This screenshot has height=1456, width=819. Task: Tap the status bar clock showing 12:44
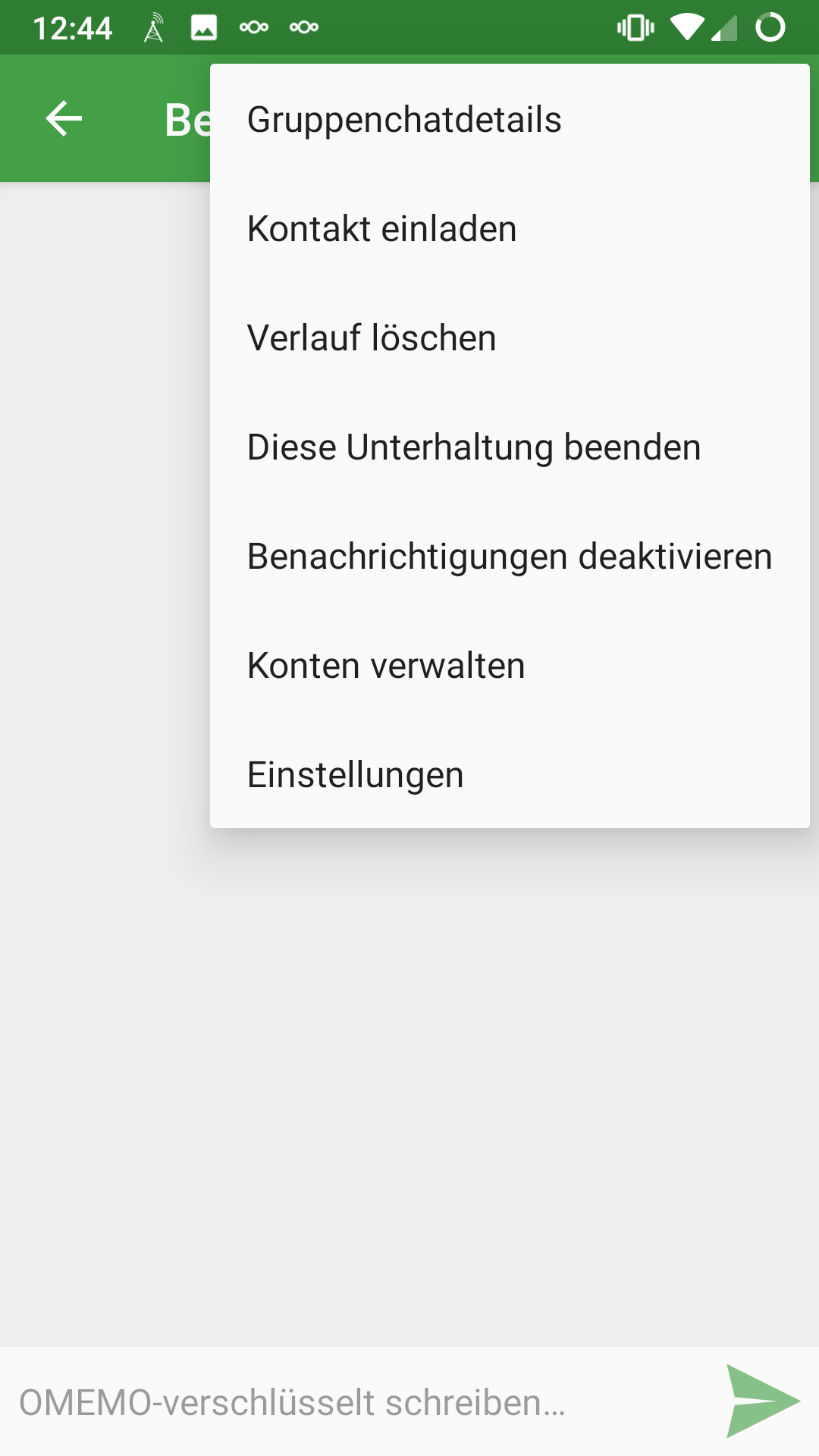click(x=73, y=28)
